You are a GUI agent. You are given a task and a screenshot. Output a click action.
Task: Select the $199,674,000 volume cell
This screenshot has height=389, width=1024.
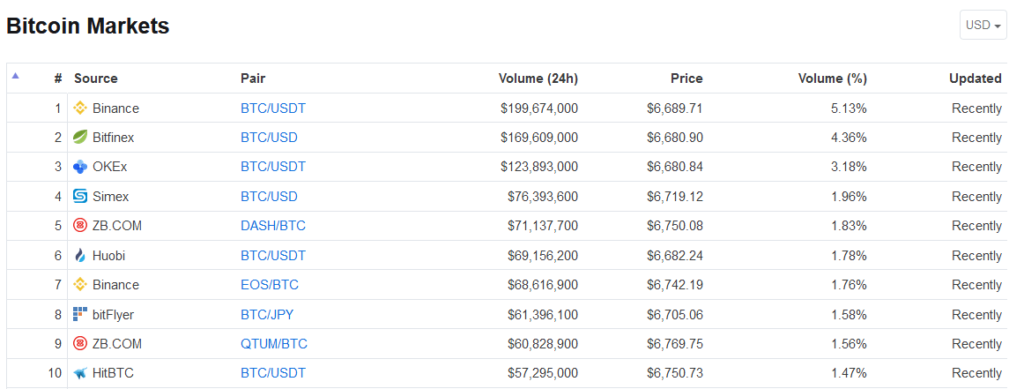tap(539, 108)
